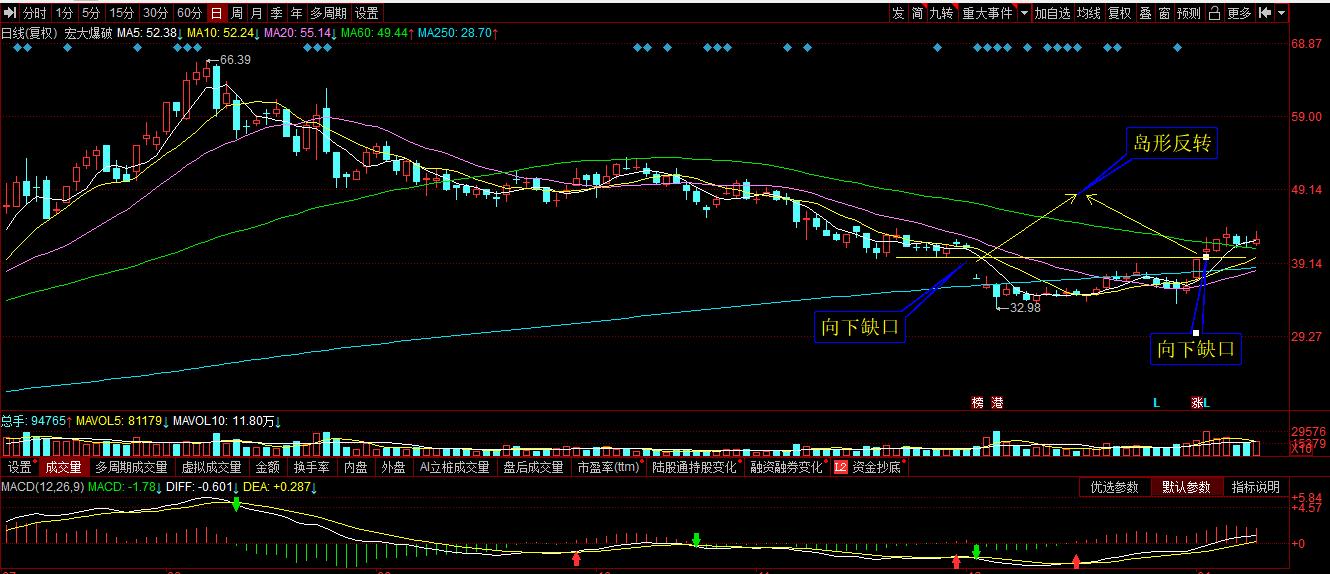Click the L2 资金抄底 indicator icon

coord(840,467)
